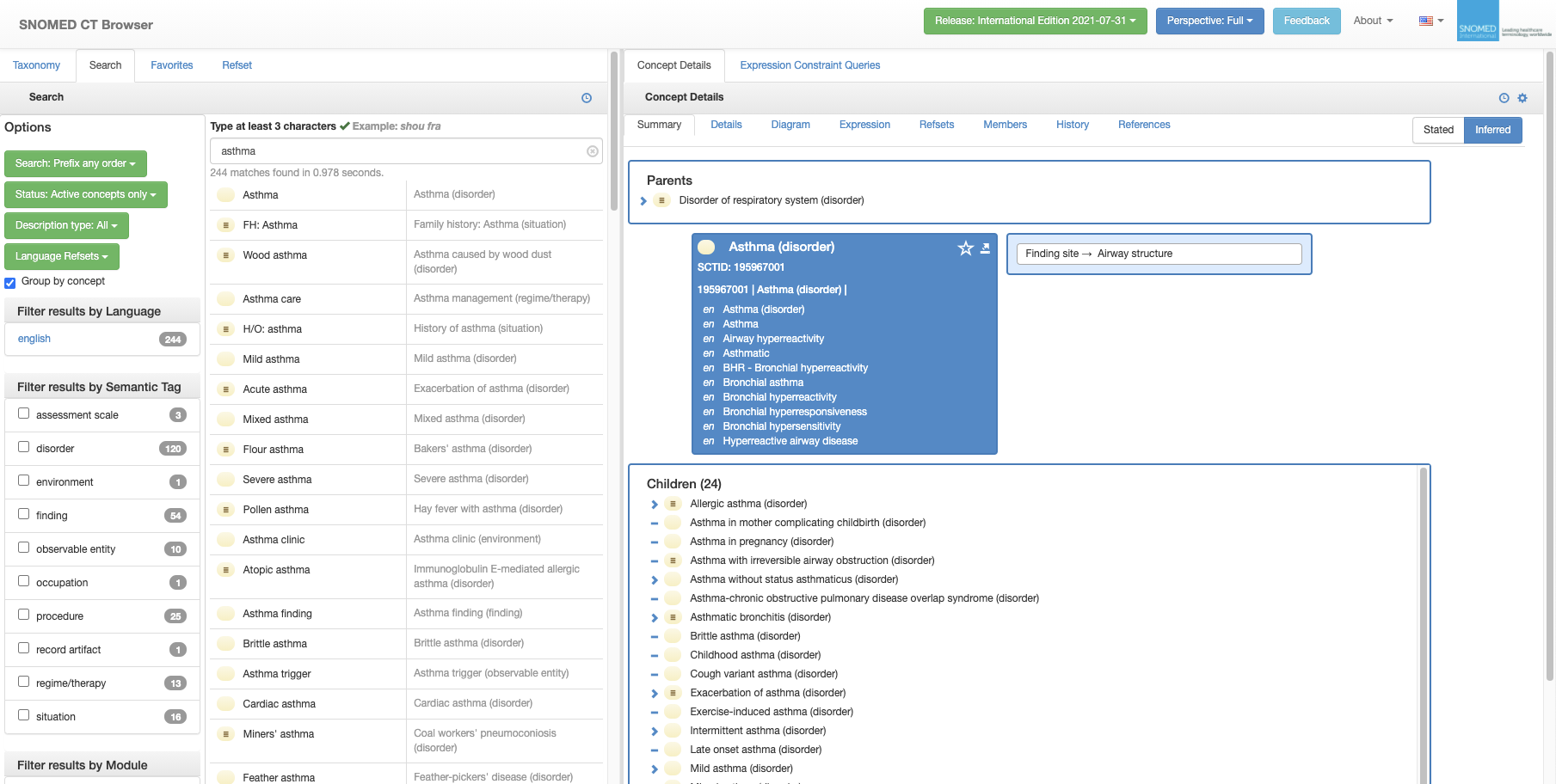This screenshot has width=1556, height=784.
Task: Open the References tab
Action: pyautogui.click(x=1144, y=125)
